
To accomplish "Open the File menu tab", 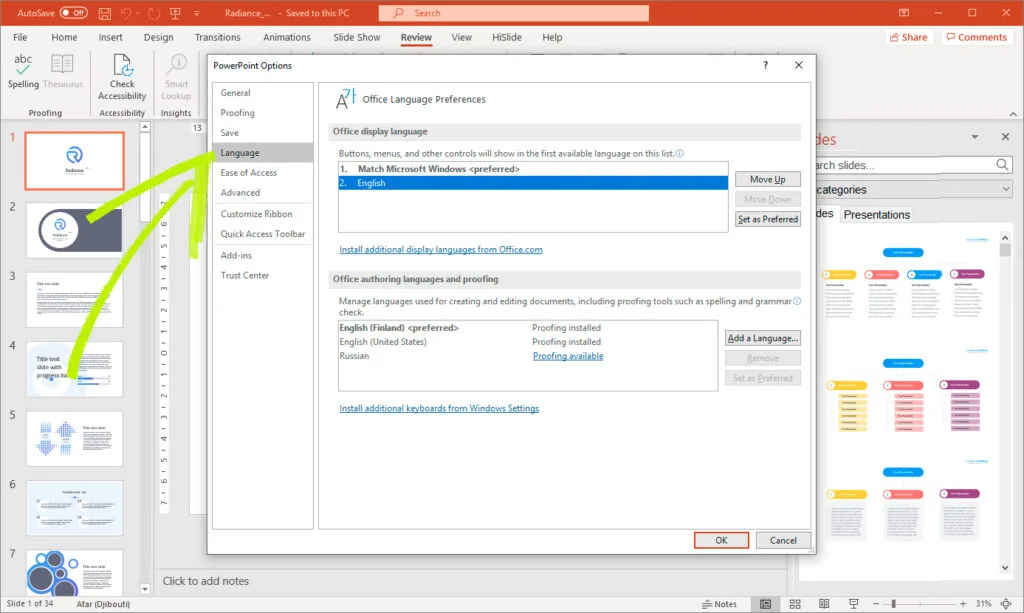I will click(x=20, y=37).
